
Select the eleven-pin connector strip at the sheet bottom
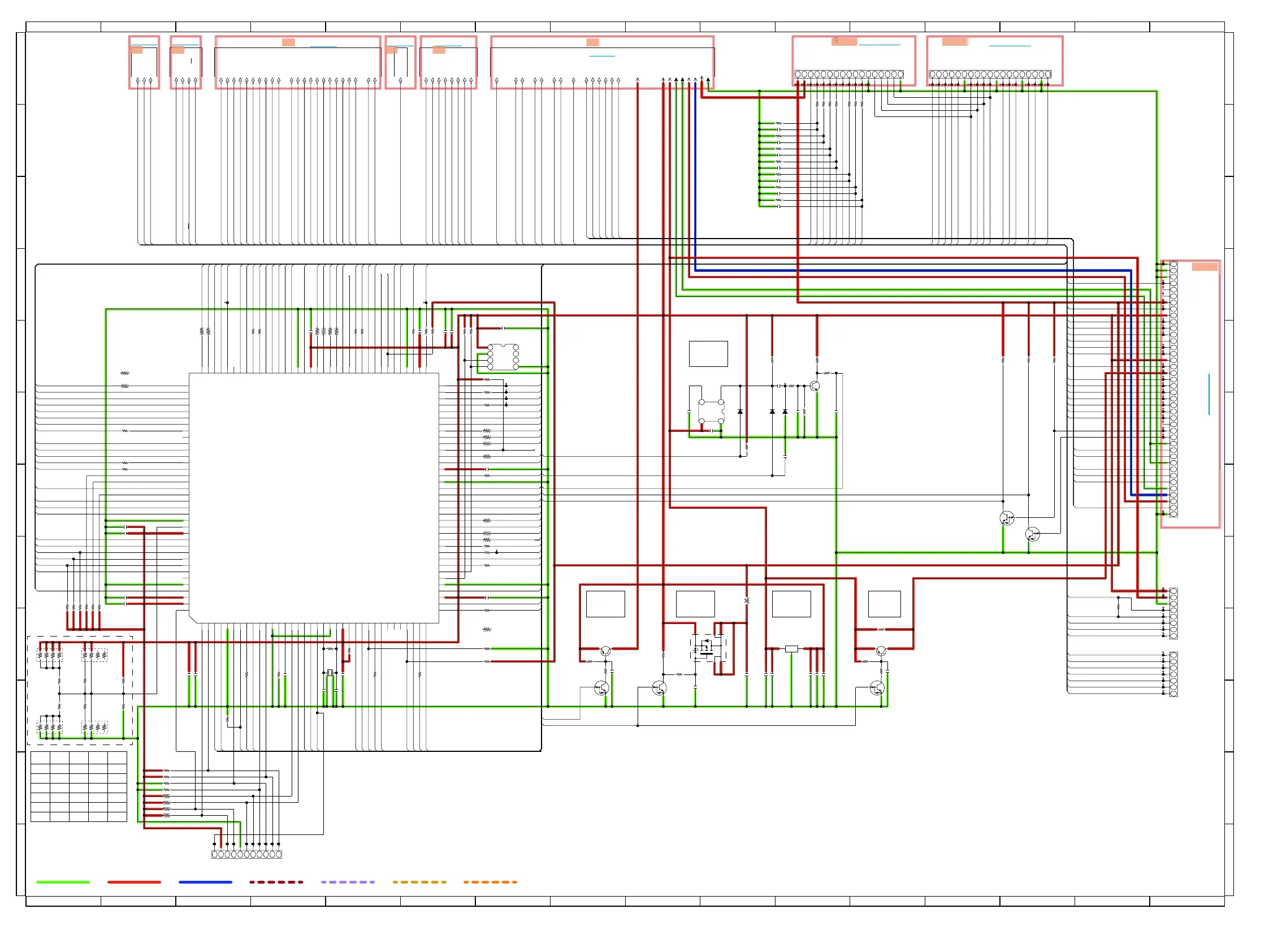coord(246,854)
